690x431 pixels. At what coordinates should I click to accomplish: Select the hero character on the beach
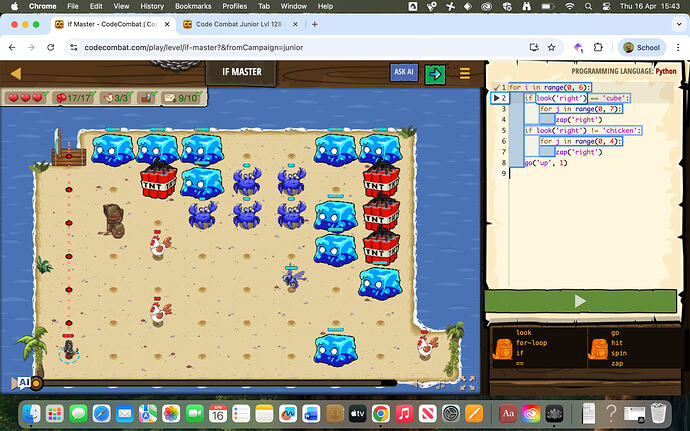point(69,349)
